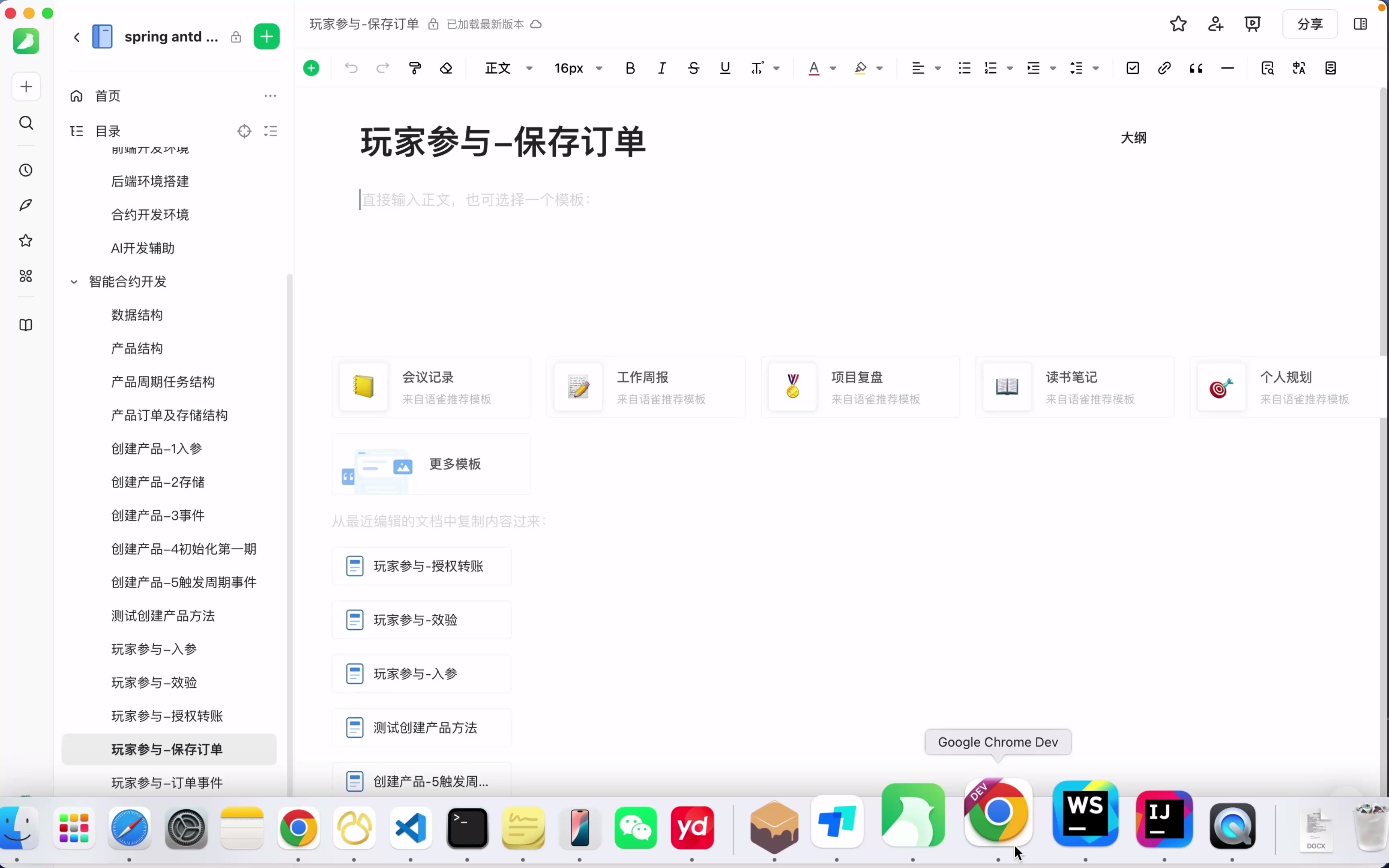Click the 分享 button
Image resolution: width=1389 pixels, height=868 pixels.
(1310, 24)
